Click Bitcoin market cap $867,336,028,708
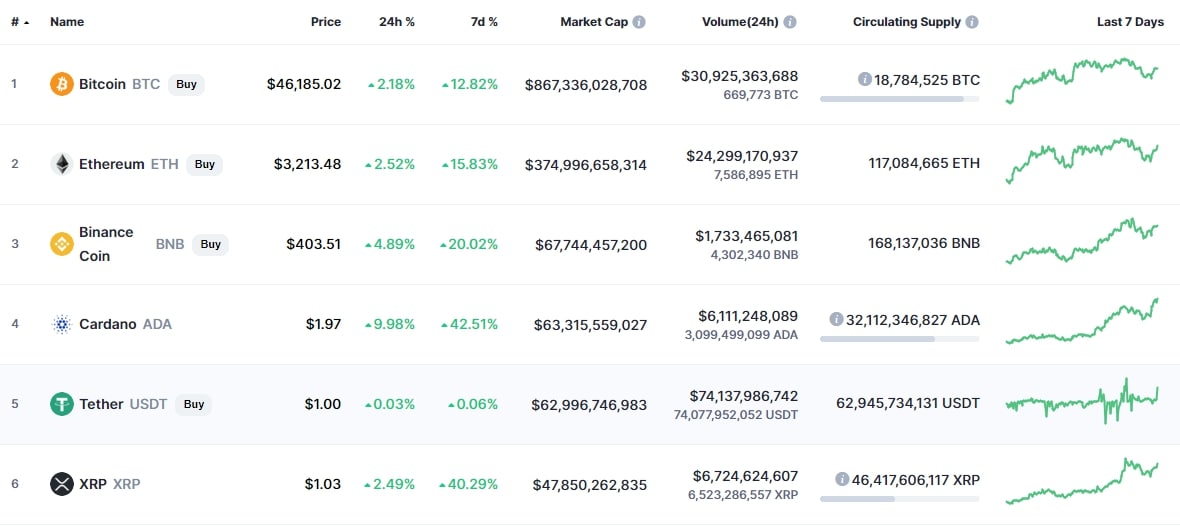This screenshot has width=1180, height=526. click(585, 84)
